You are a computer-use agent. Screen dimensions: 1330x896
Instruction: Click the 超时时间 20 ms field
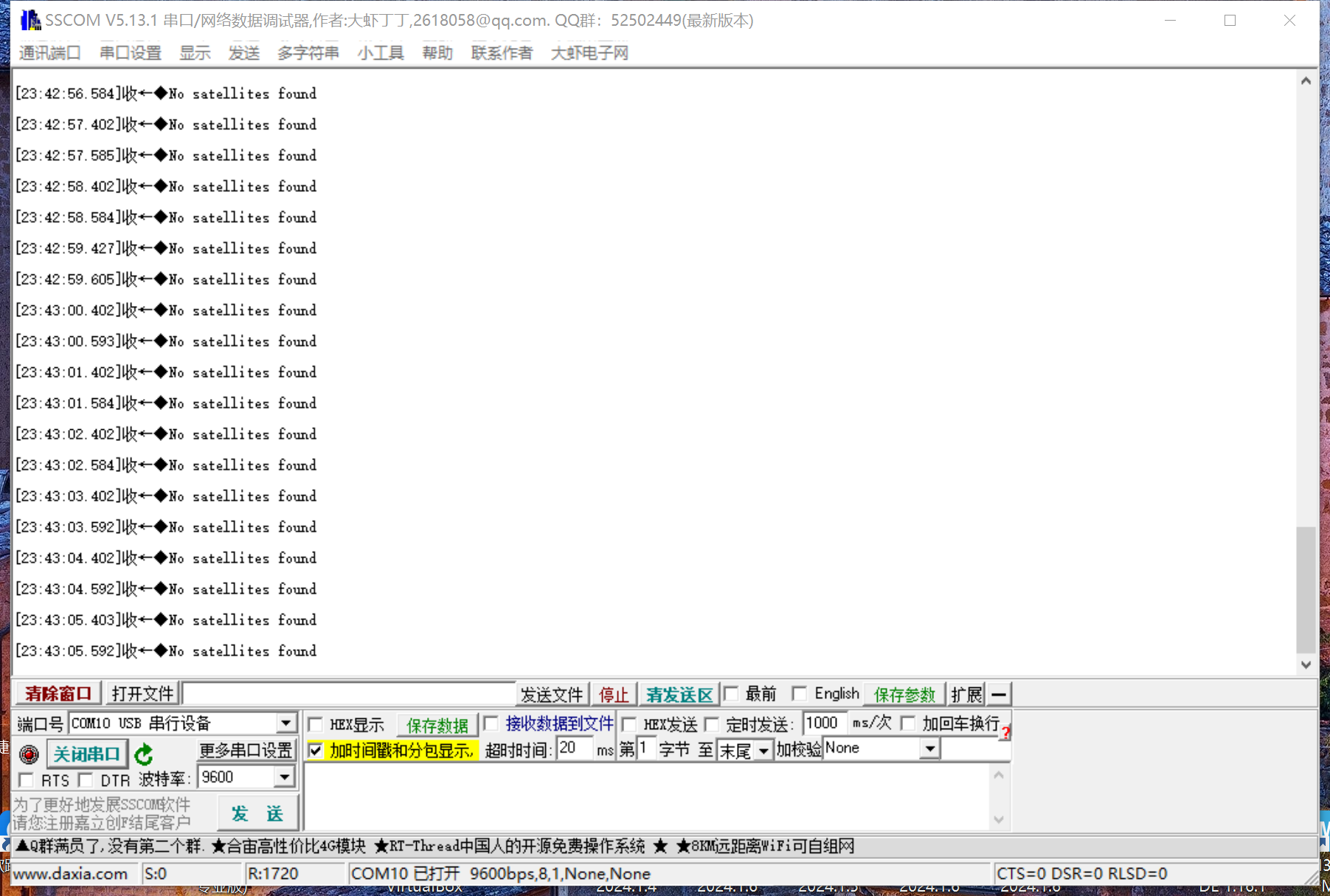pyautogui.click(x=575, y=749)
